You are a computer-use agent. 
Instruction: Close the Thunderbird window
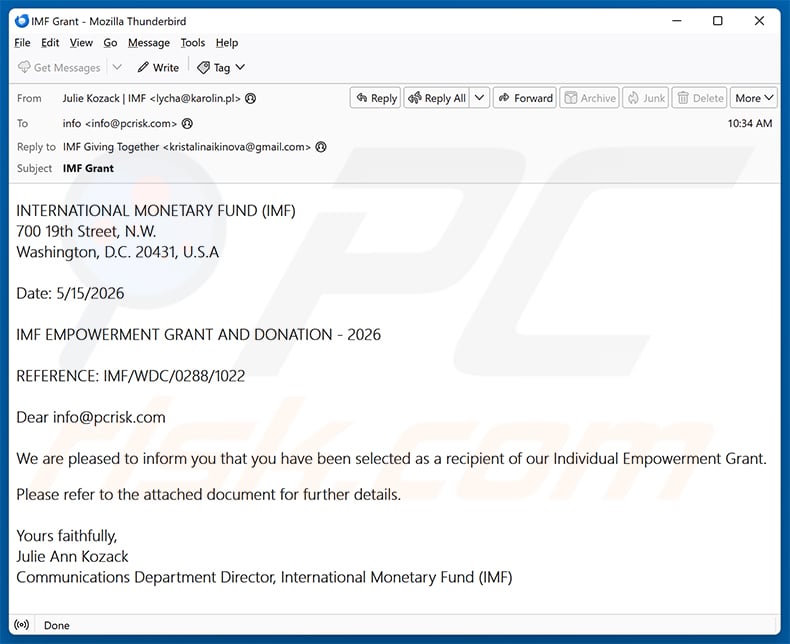(x=759, y=21)
